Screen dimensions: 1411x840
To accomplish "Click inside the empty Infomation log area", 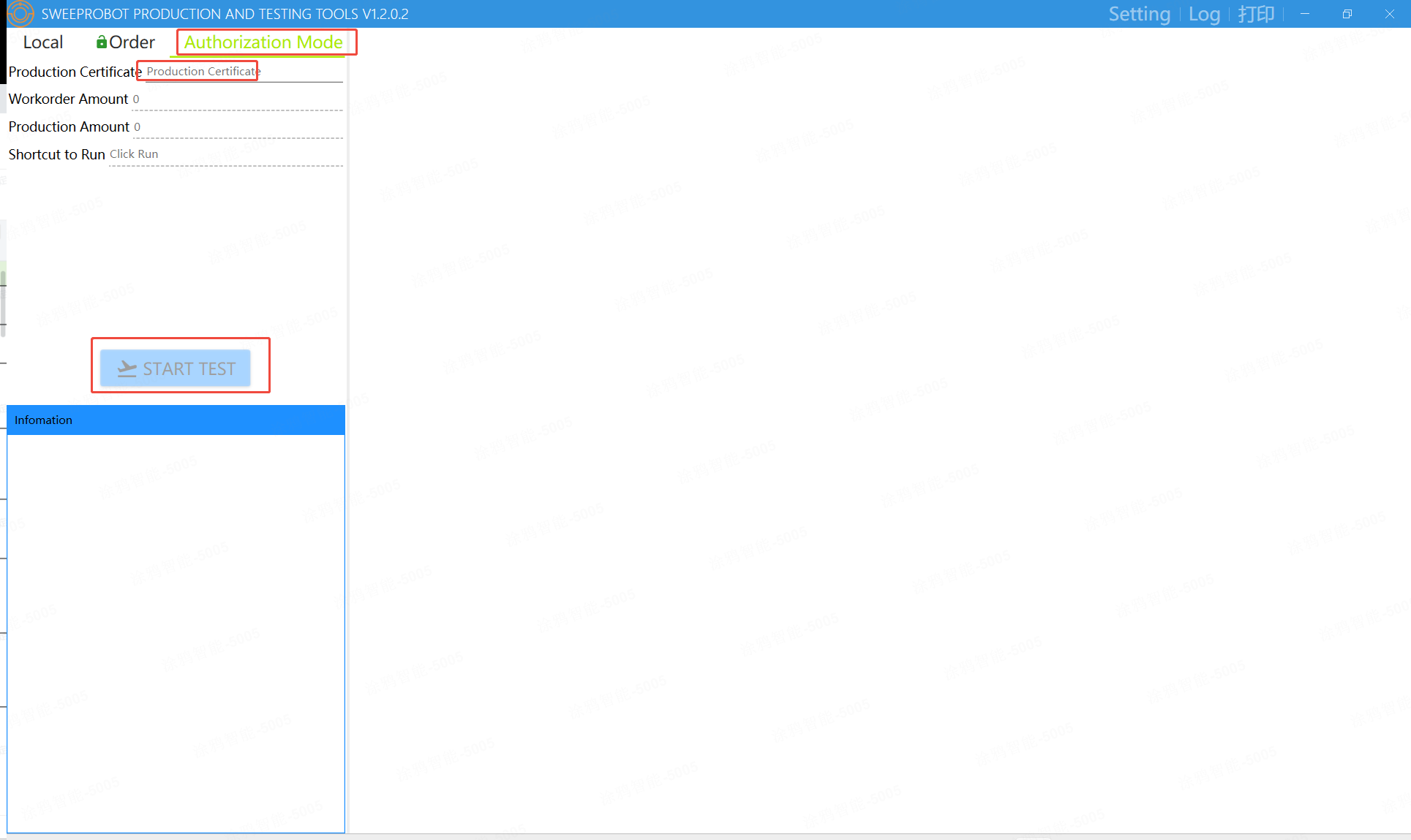I will click(176, 633).
